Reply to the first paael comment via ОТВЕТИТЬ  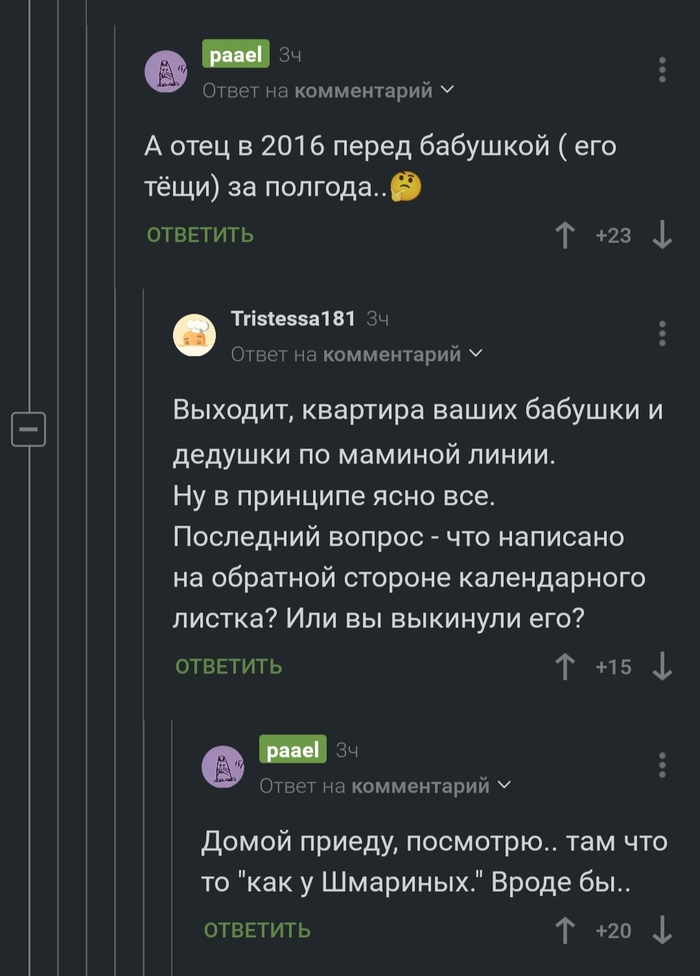200,235
